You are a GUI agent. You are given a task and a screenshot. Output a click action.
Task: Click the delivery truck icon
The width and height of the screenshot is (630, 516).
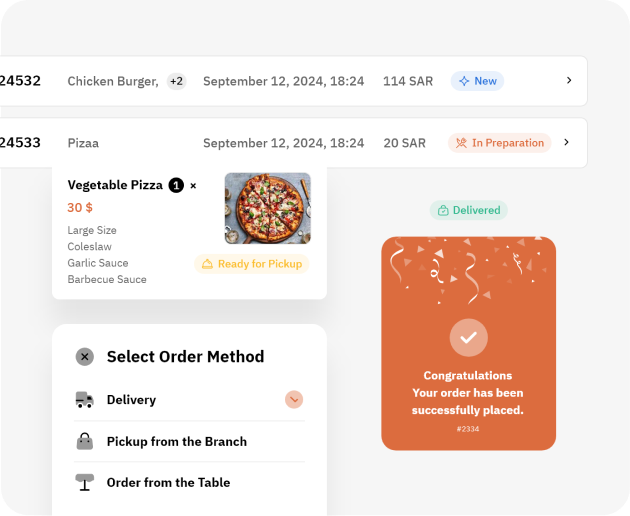85,400
